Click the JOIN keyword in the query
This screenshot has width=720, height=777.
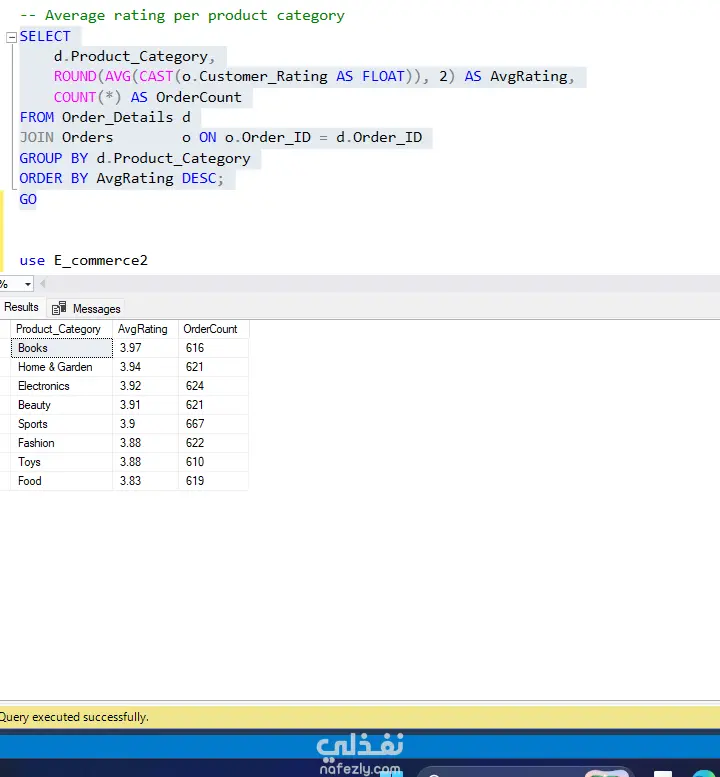37,137
